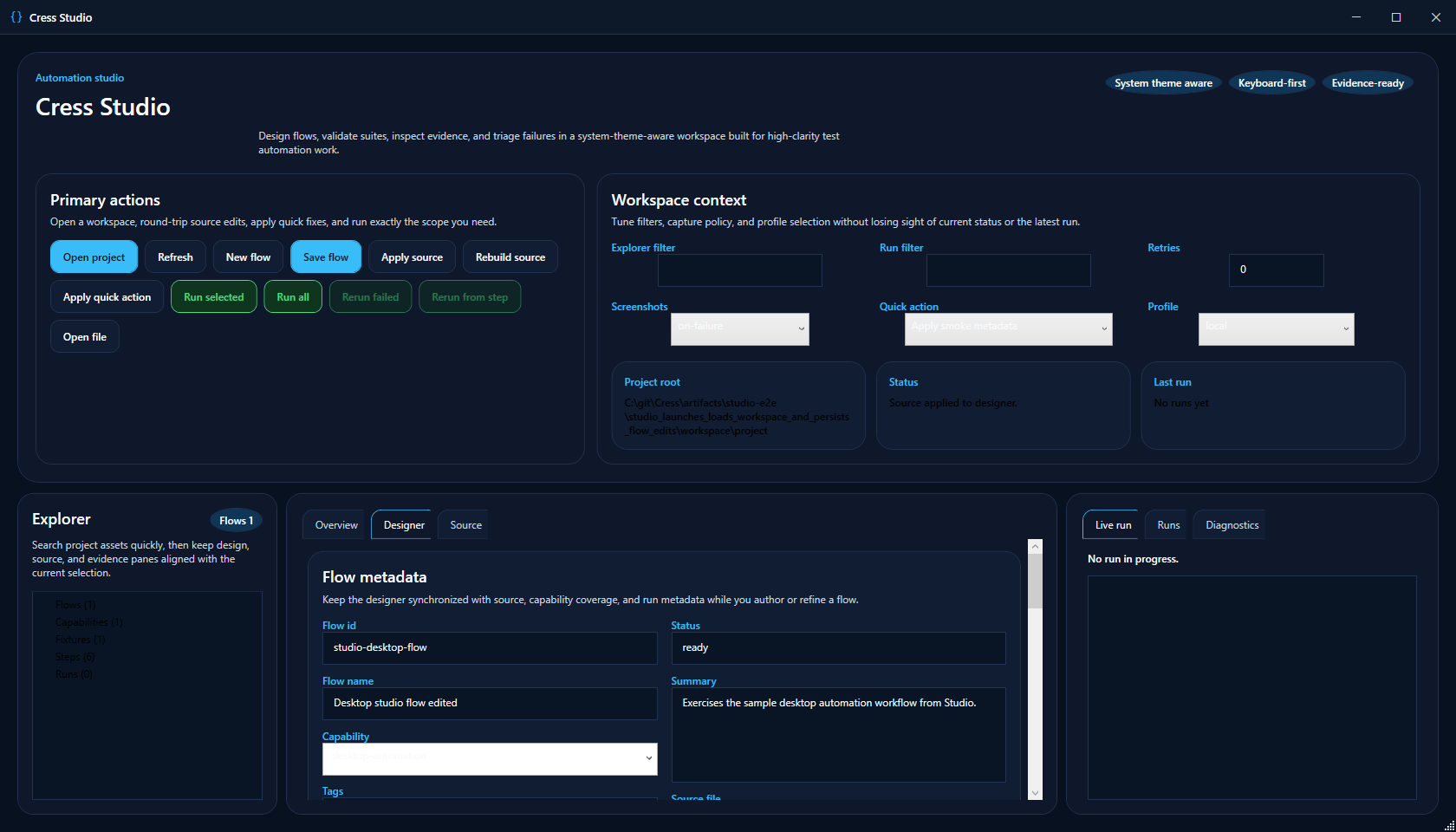Minimize the Cress Studio window
Viewport: 1456px width, 832px height.
[x=1356, y=17]
